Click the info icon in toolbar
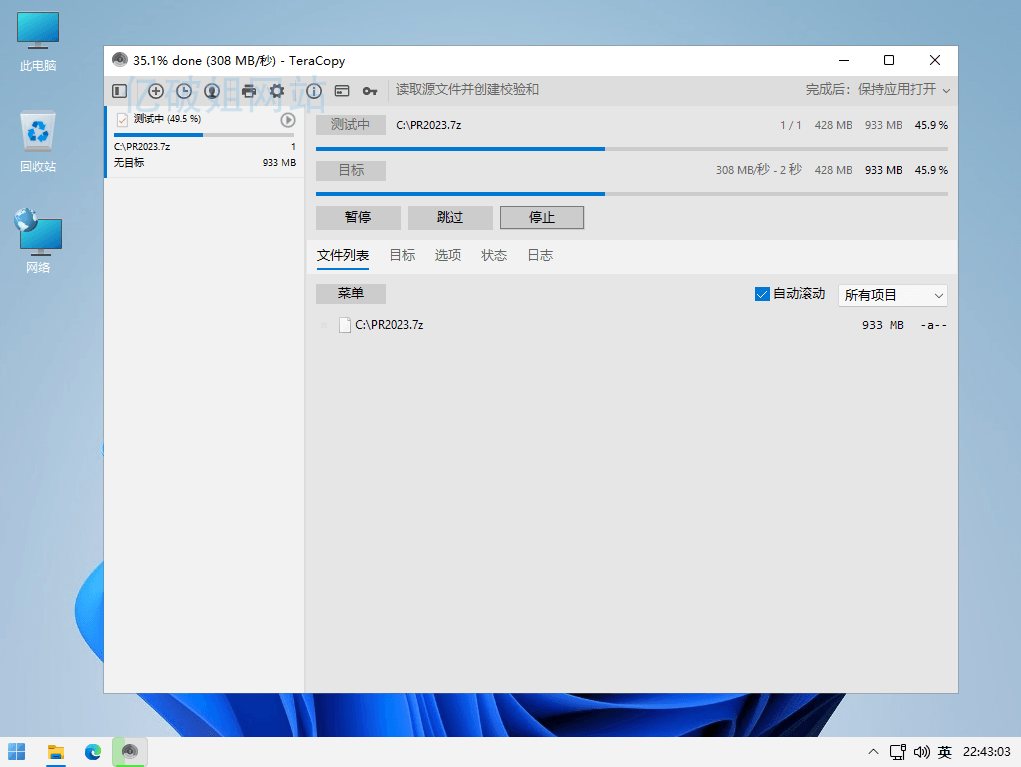Screen dimensions: 1021x767 314,91
